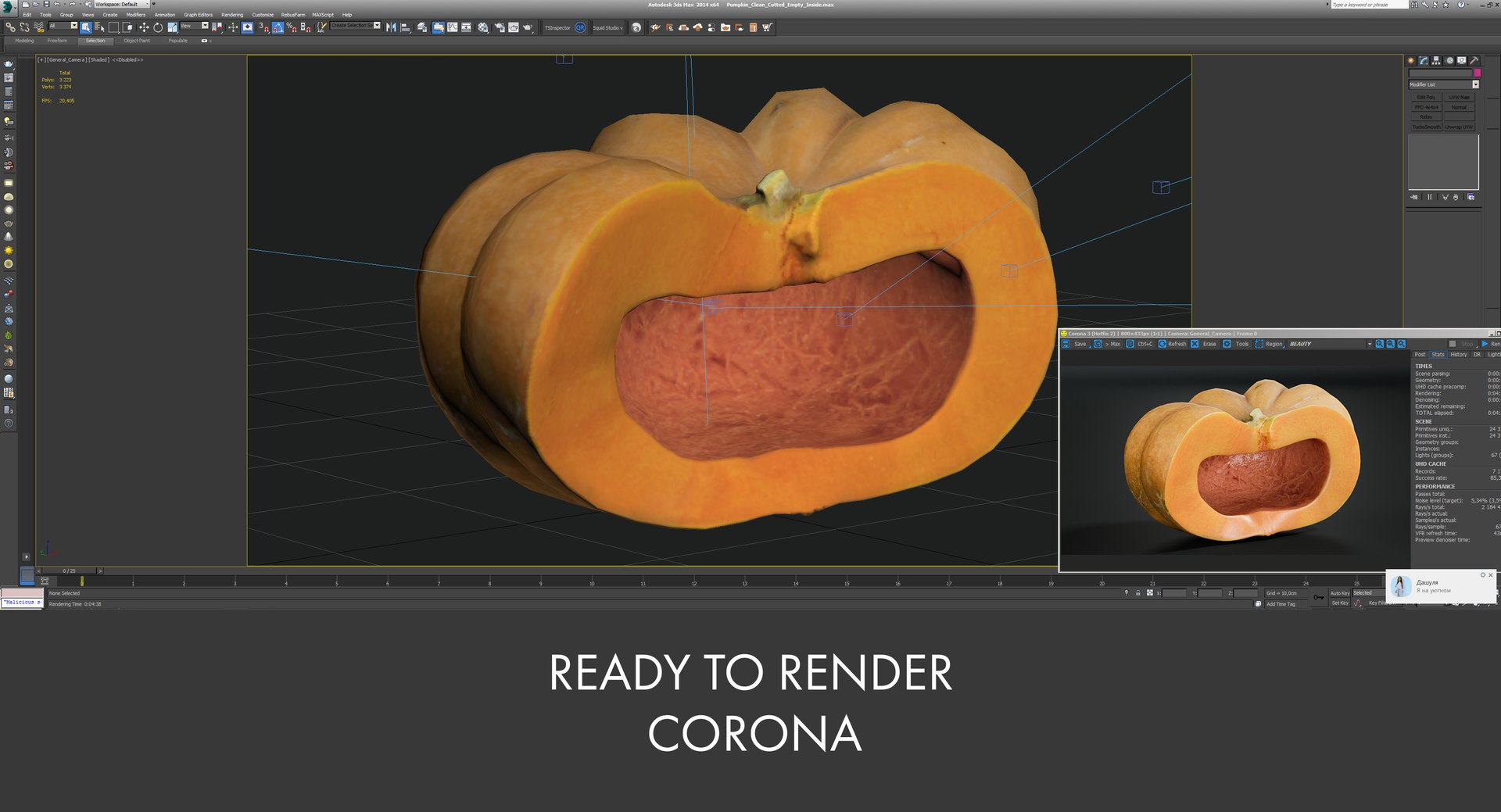
Task: Switch to History tab in Corona VFB
Action: click(x=1459, y=355)
